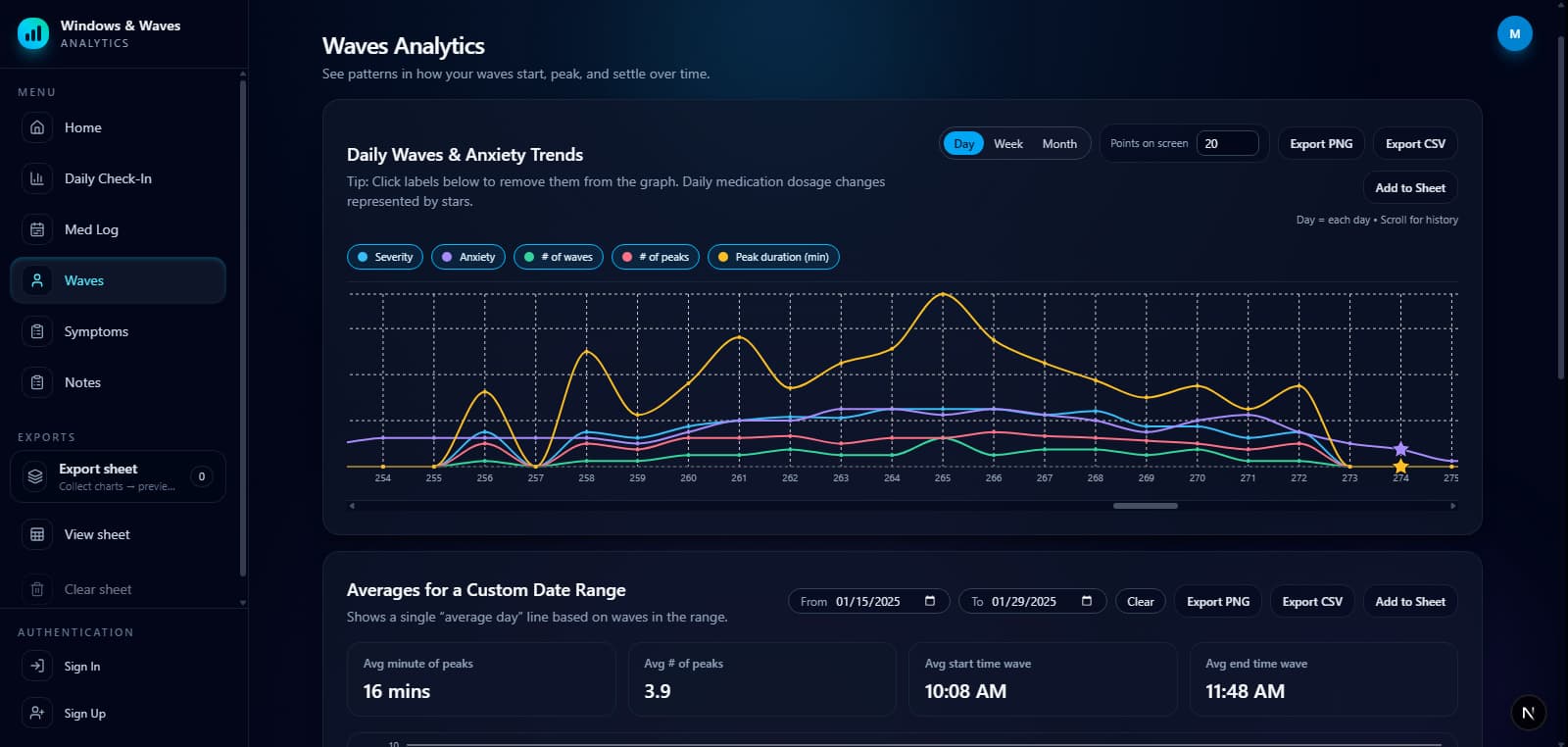Export averages chart as PNG

tap(1218, 601)
